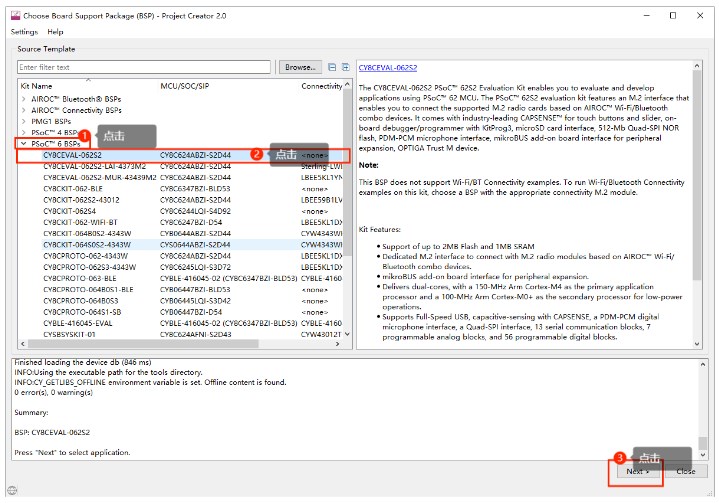Image resolution: width=719 pixels, height=503 pixels.
Task: Select CY8CKIT-062-BLE kit
Action: point(73,188)
